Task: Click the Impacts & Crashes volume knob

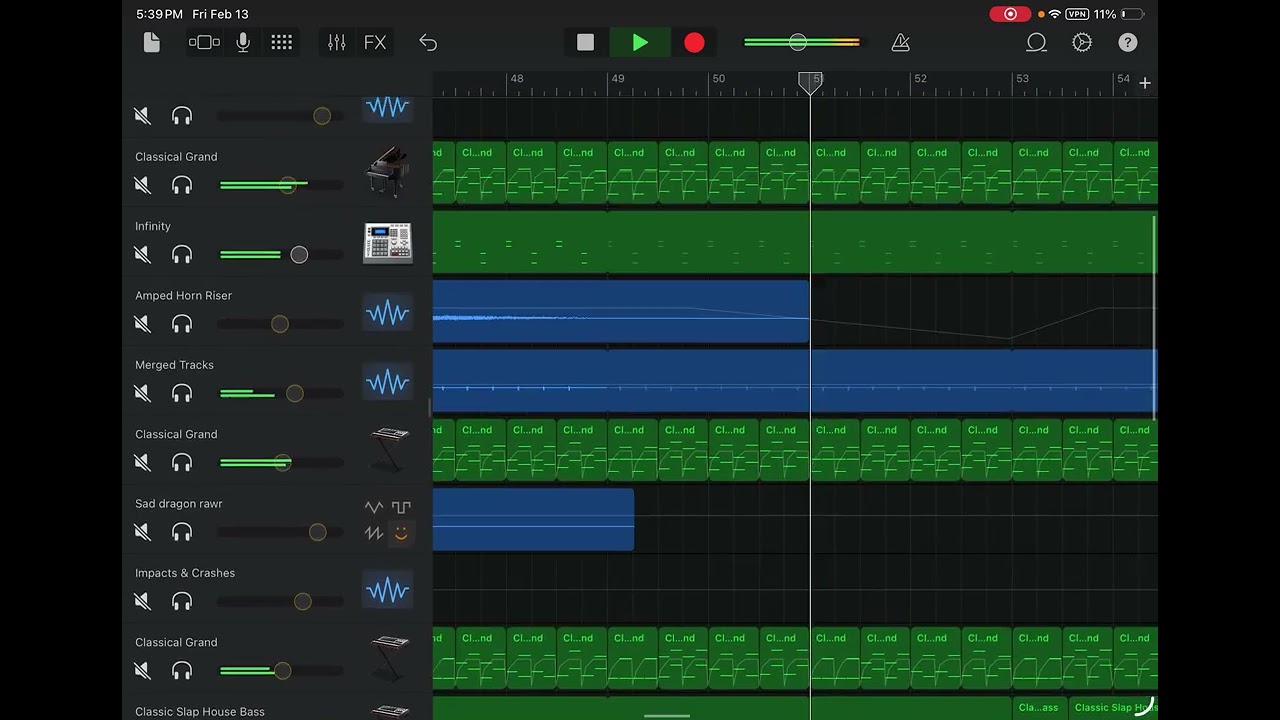Action: point(302,602)
